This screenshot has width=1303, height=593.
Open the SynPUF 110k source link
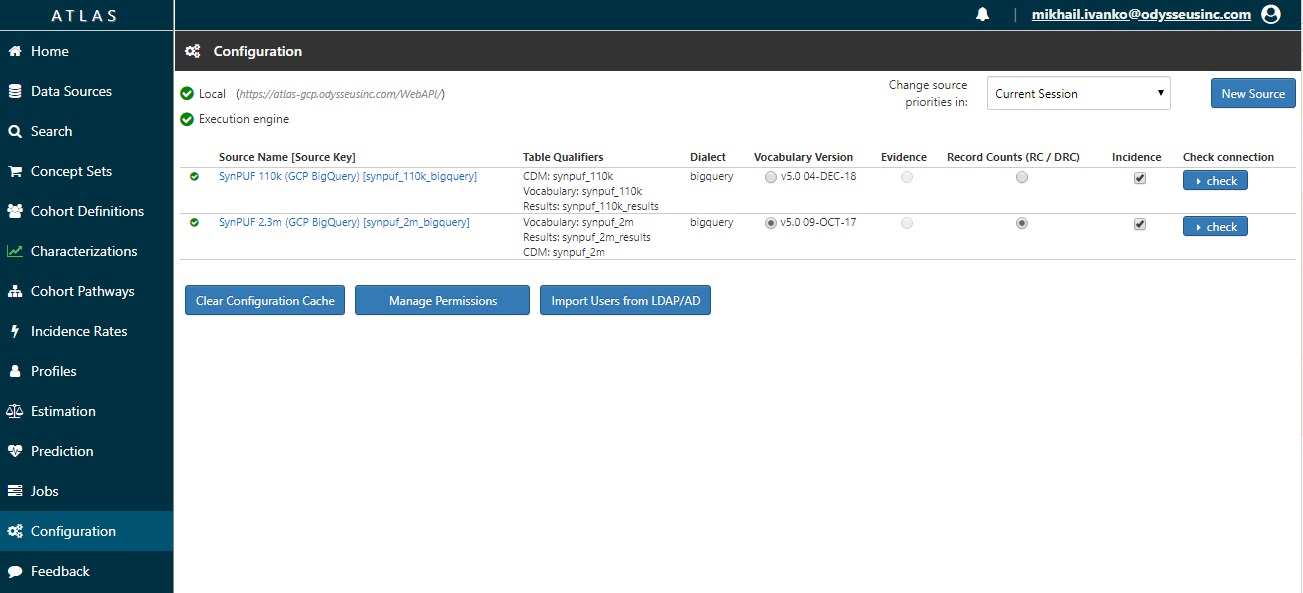pyautogui.click(x=345, y=176)
